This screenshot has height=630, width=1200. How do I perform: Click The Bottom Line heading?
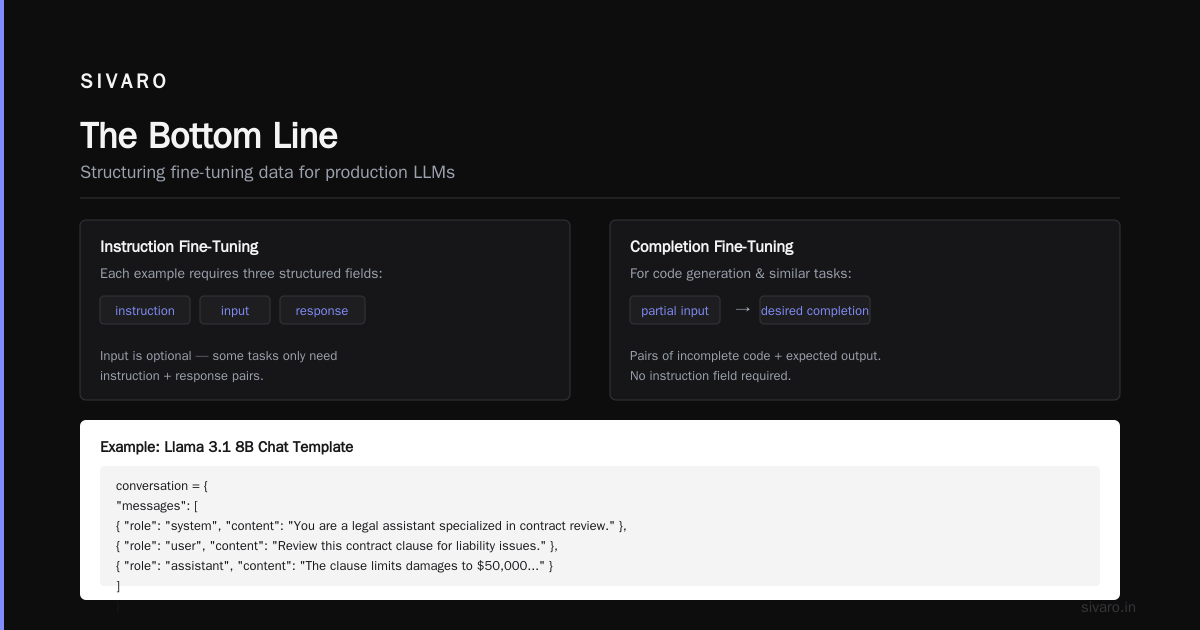(209, 136)
